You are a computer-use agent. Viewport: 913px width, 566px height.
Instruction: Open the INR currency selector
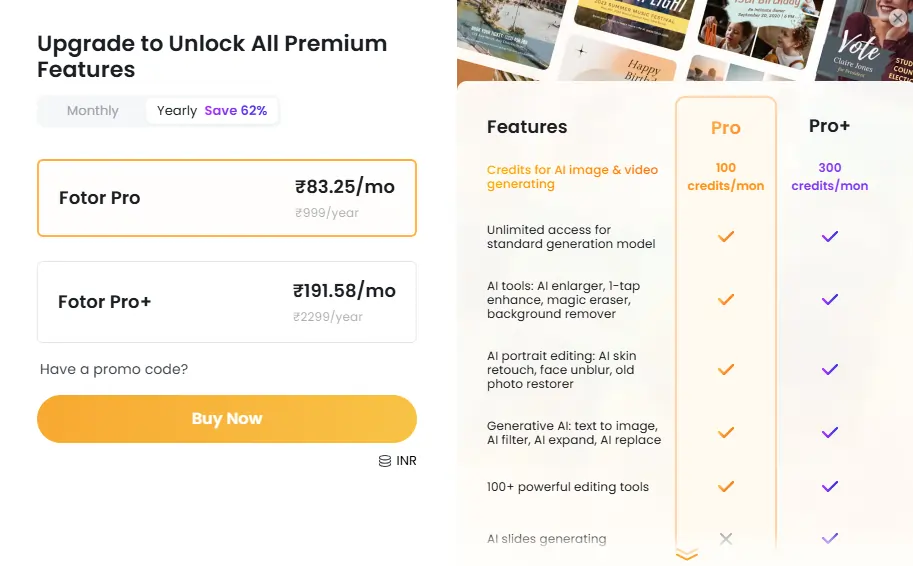coord(398,461)
